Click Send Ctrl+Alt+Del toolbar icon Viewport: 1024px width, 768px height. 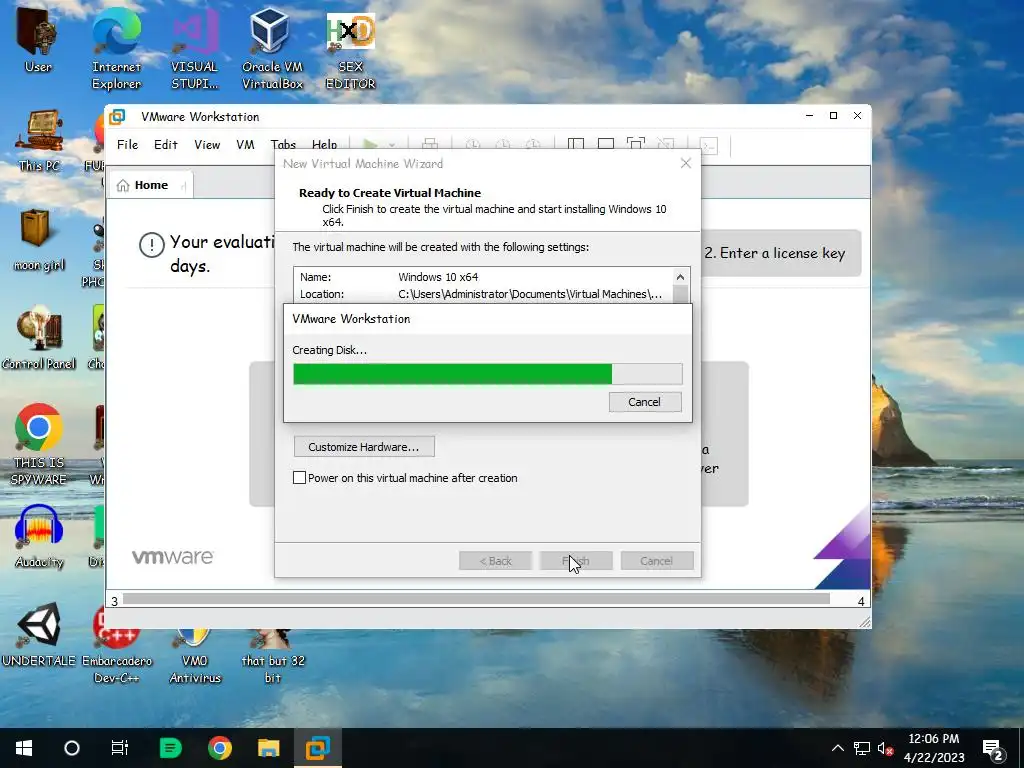[430, 144]
